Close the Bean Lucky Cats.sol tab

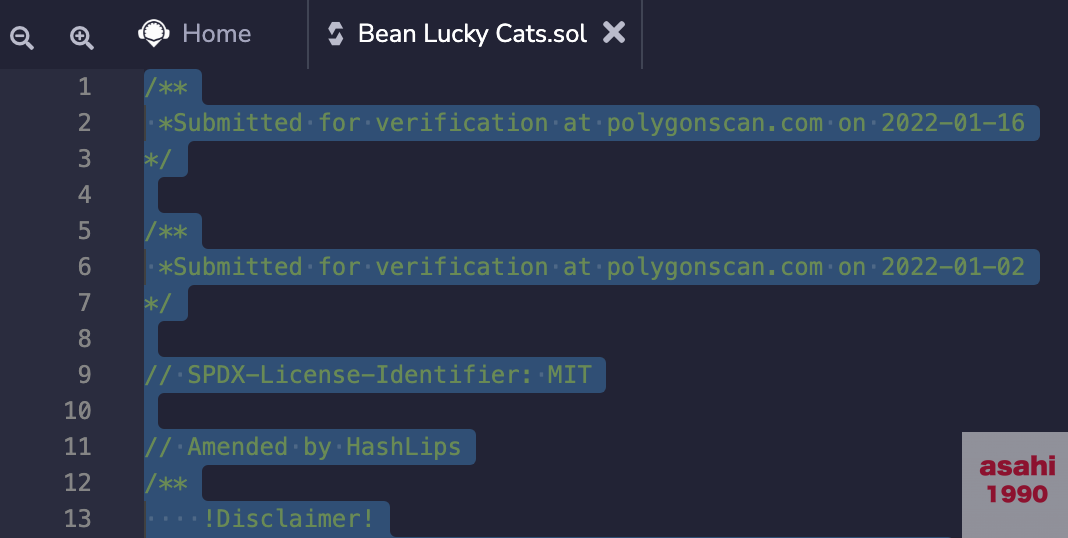pos(614,32)
